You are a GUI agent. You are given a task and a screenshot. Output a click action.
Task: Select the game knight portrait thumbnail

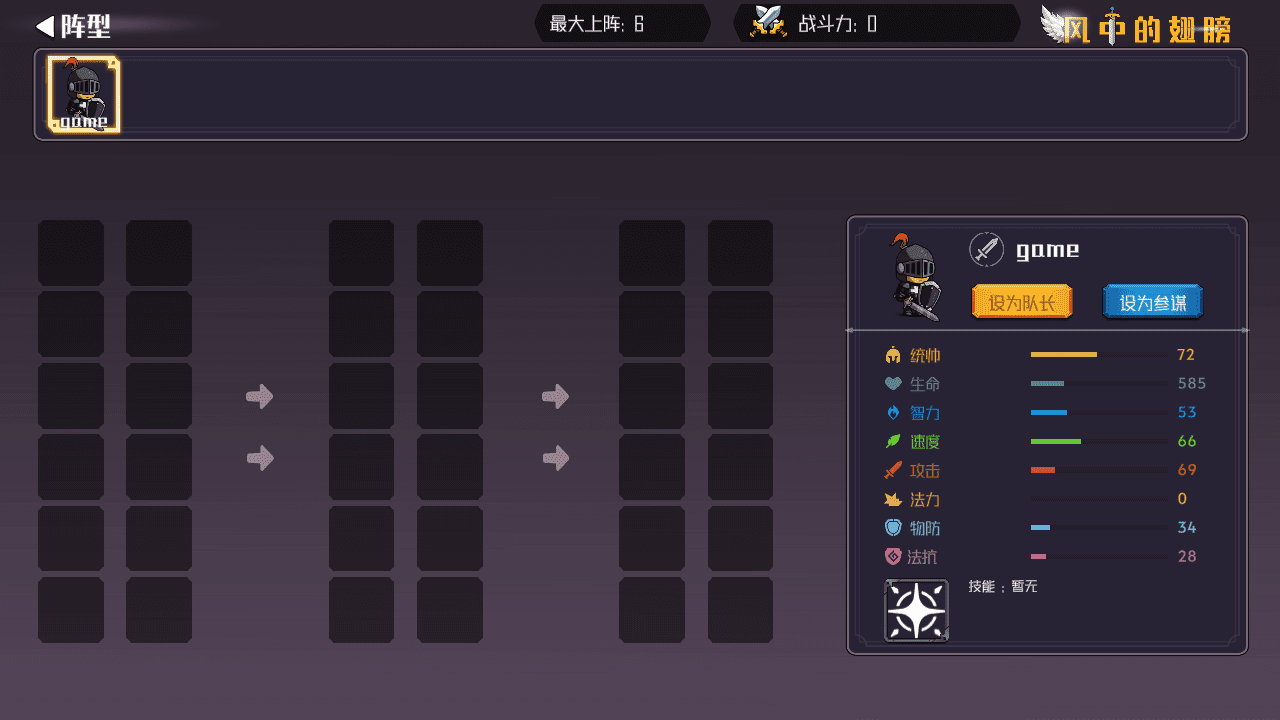pyautogui.click(x=84, y=95)
